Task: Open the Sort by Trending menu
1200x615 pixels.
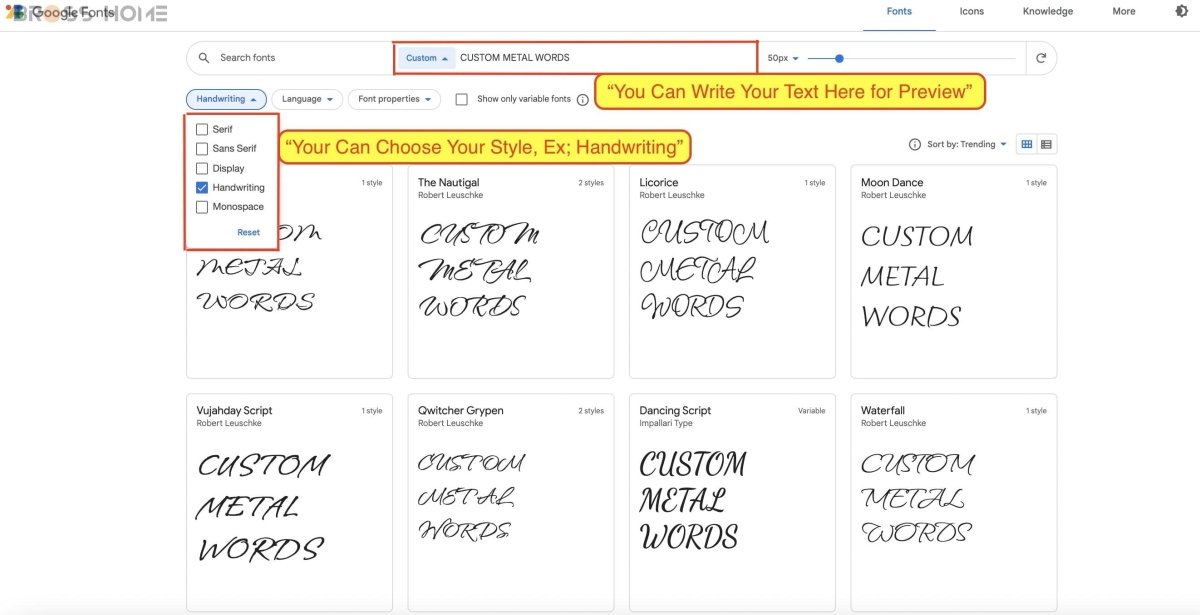Action: pyautogui.click(x=966, y=145)
